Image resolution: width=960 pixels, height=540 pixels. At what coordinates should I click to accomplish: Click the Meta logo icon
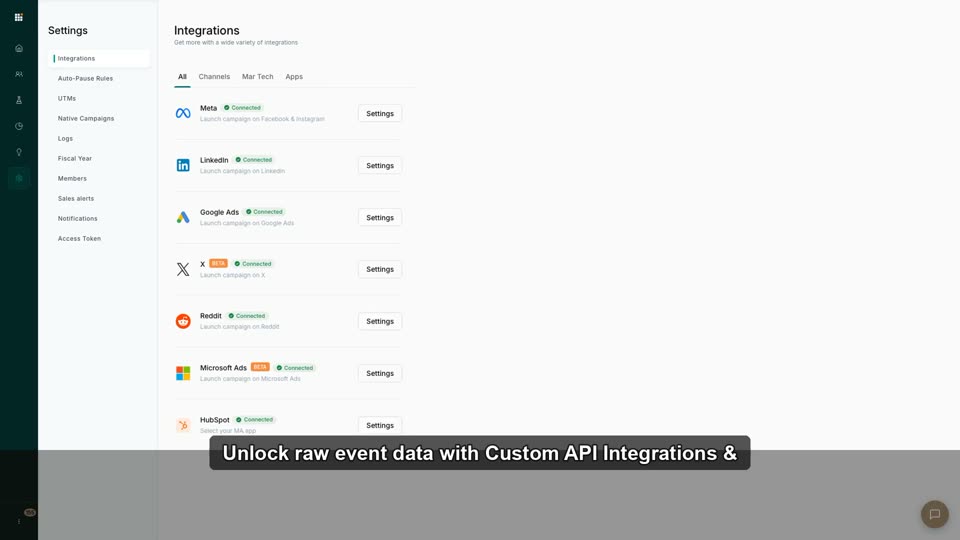pos(183,113)
